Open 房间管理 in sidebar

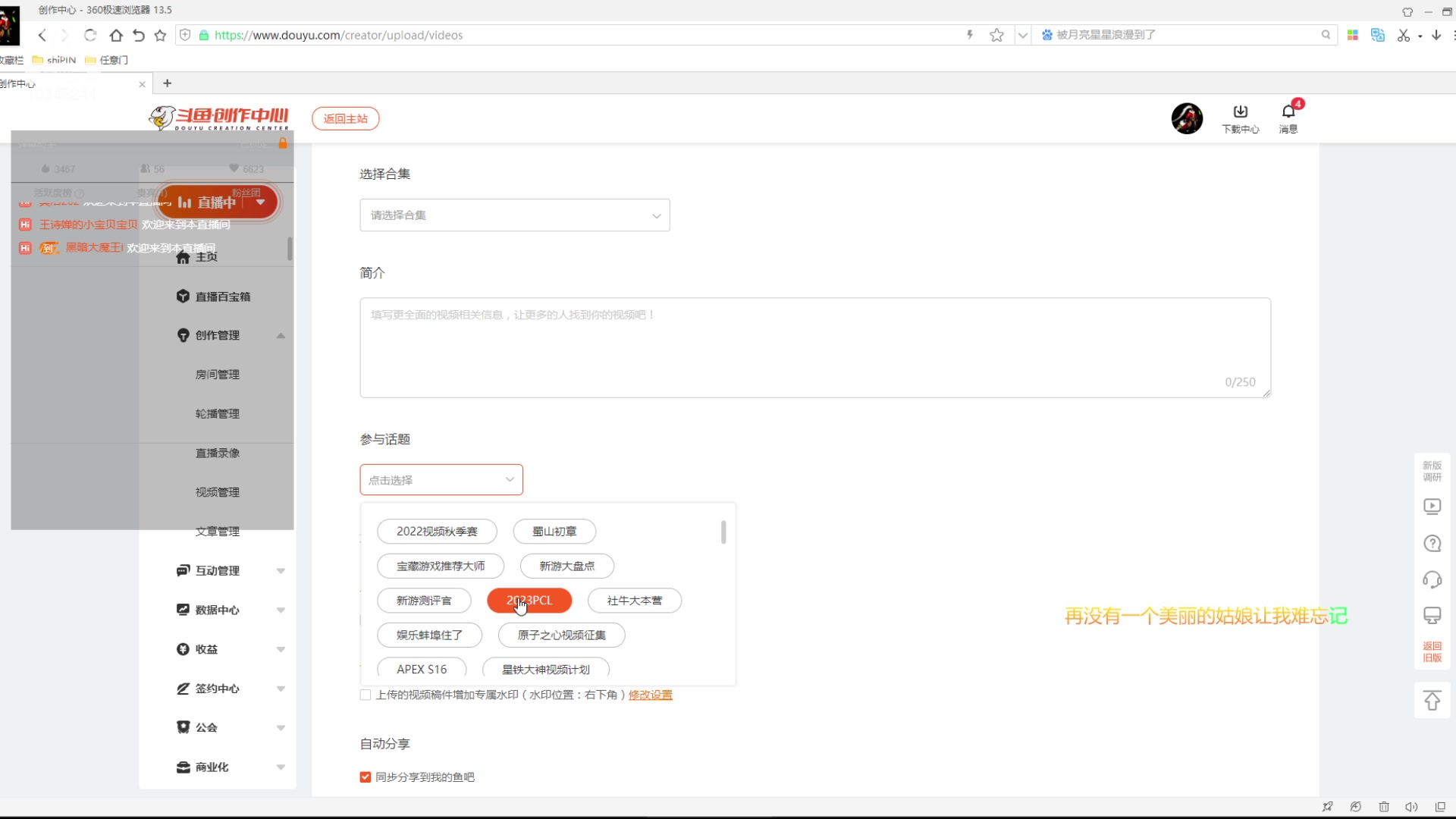pyautogui.click(x=218, y=375)
